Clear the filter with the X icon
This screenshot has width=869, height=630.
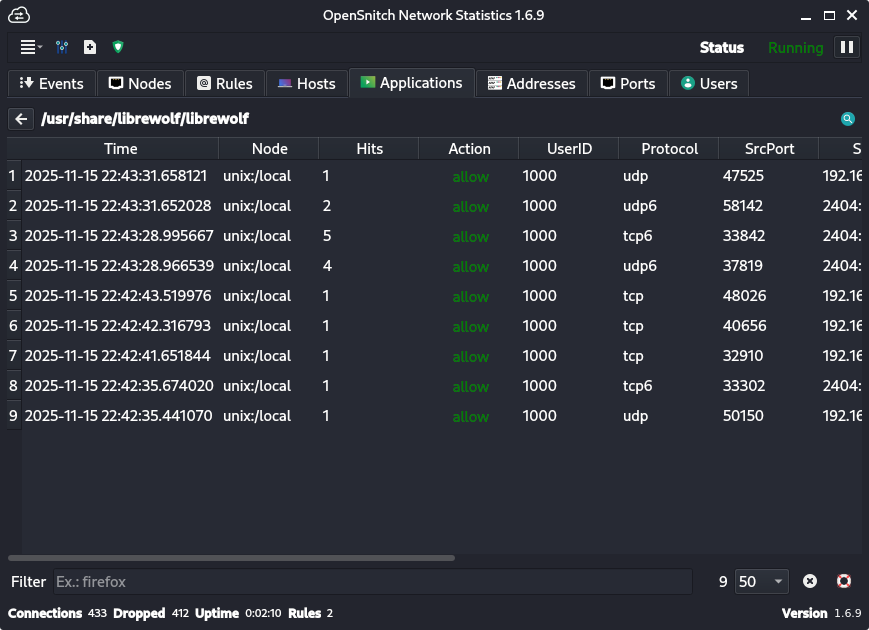click(x=810, y=581)
